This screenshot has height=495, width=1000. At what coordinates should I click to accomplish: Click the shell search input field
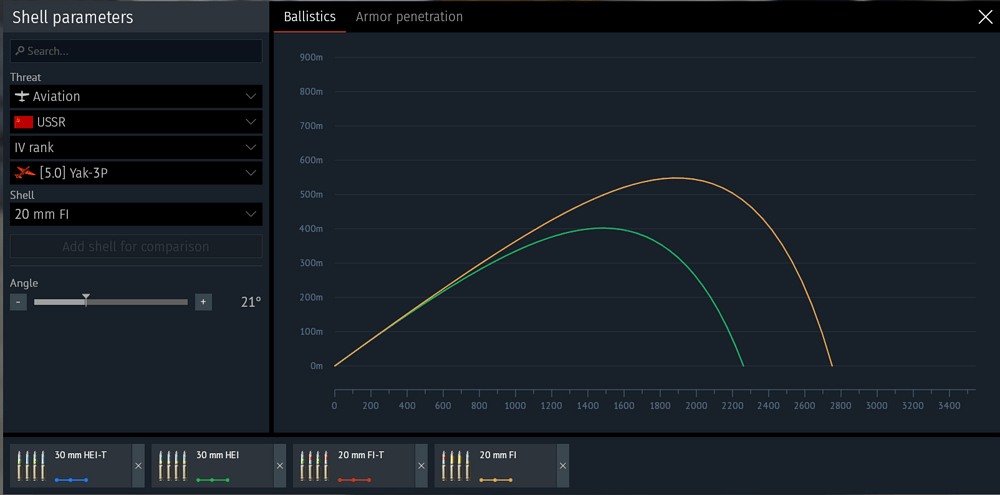[x=136, y=51]
